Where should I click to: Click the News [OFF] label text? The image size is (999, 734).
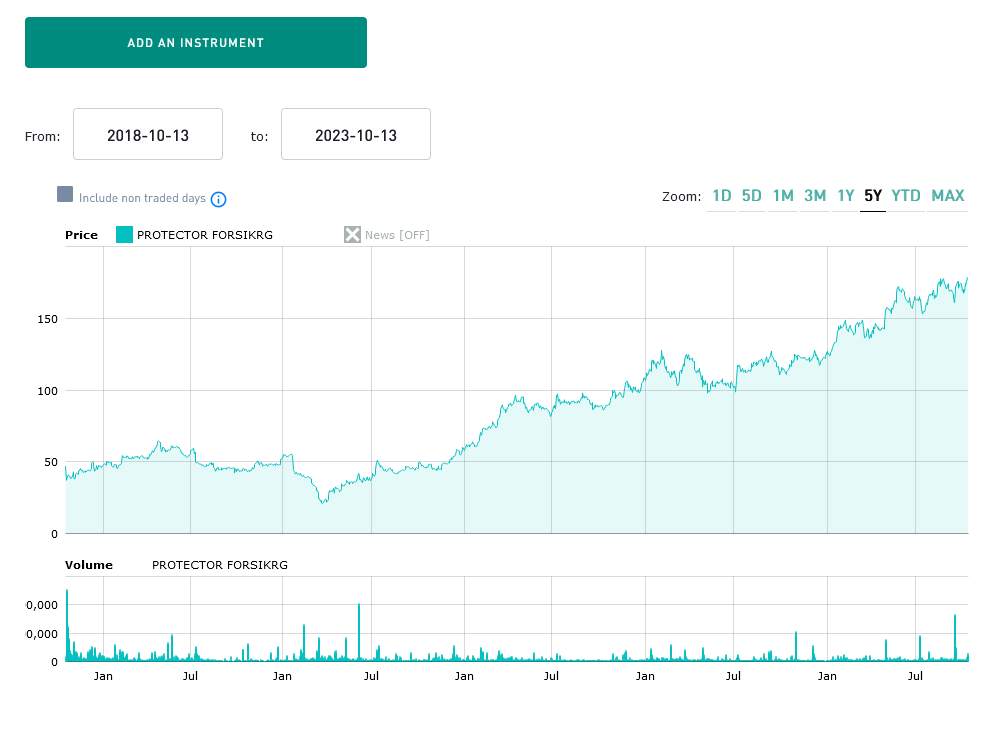pyautogui.click(x=397, y=235)
